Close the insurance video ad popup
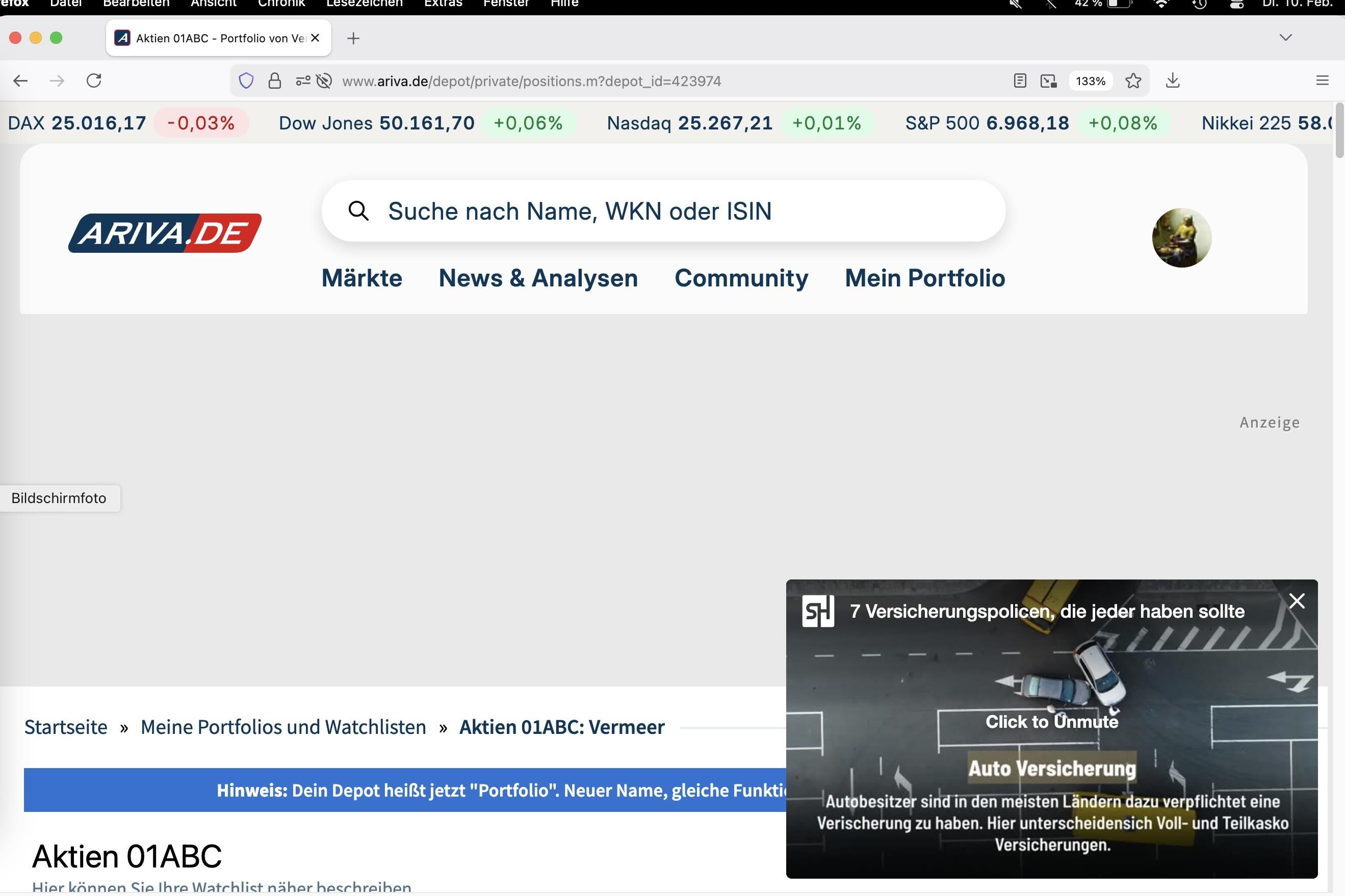1345x896 pixels. [1297, 600]
